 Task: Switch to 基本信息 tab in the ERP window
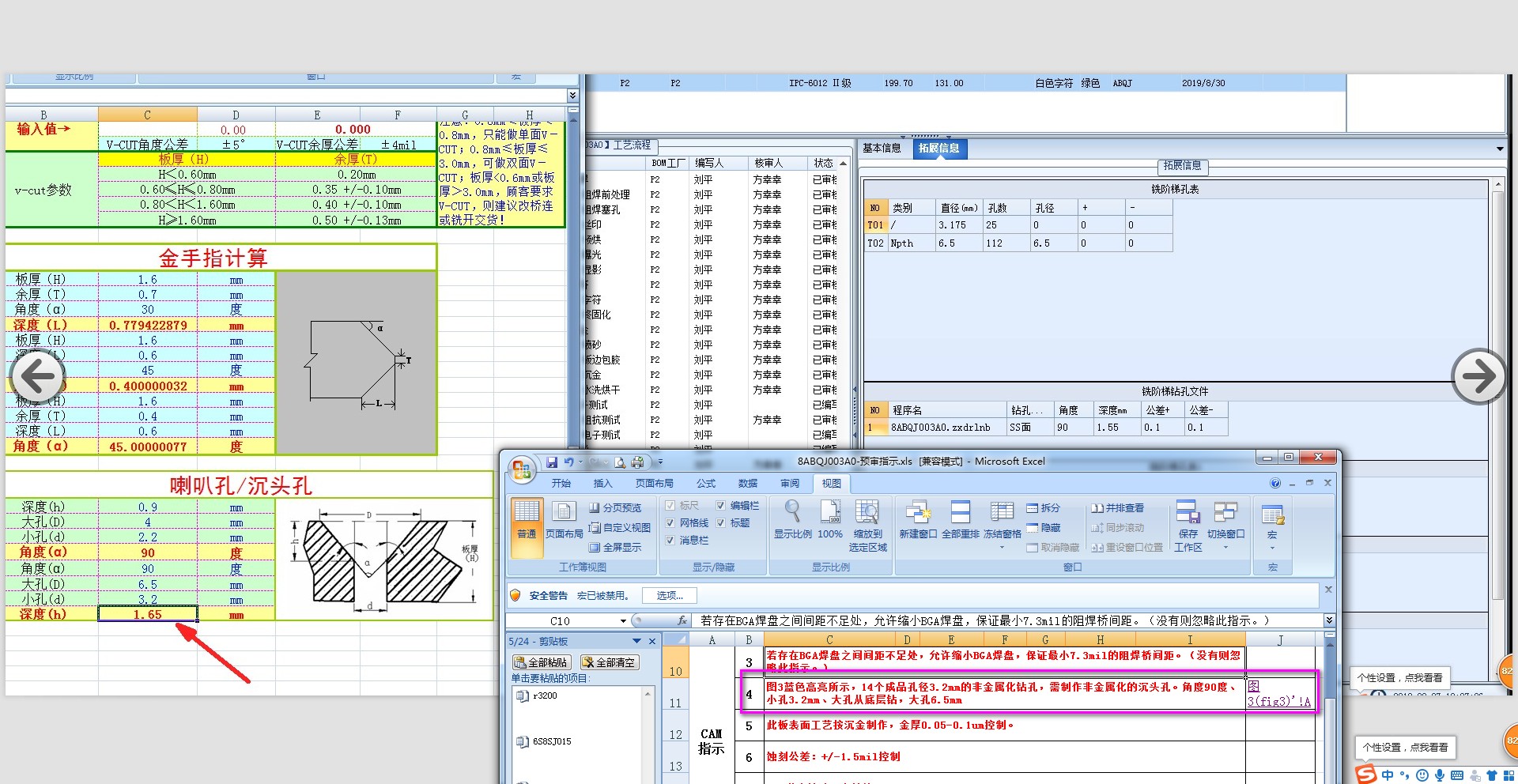tap(882, 148)
